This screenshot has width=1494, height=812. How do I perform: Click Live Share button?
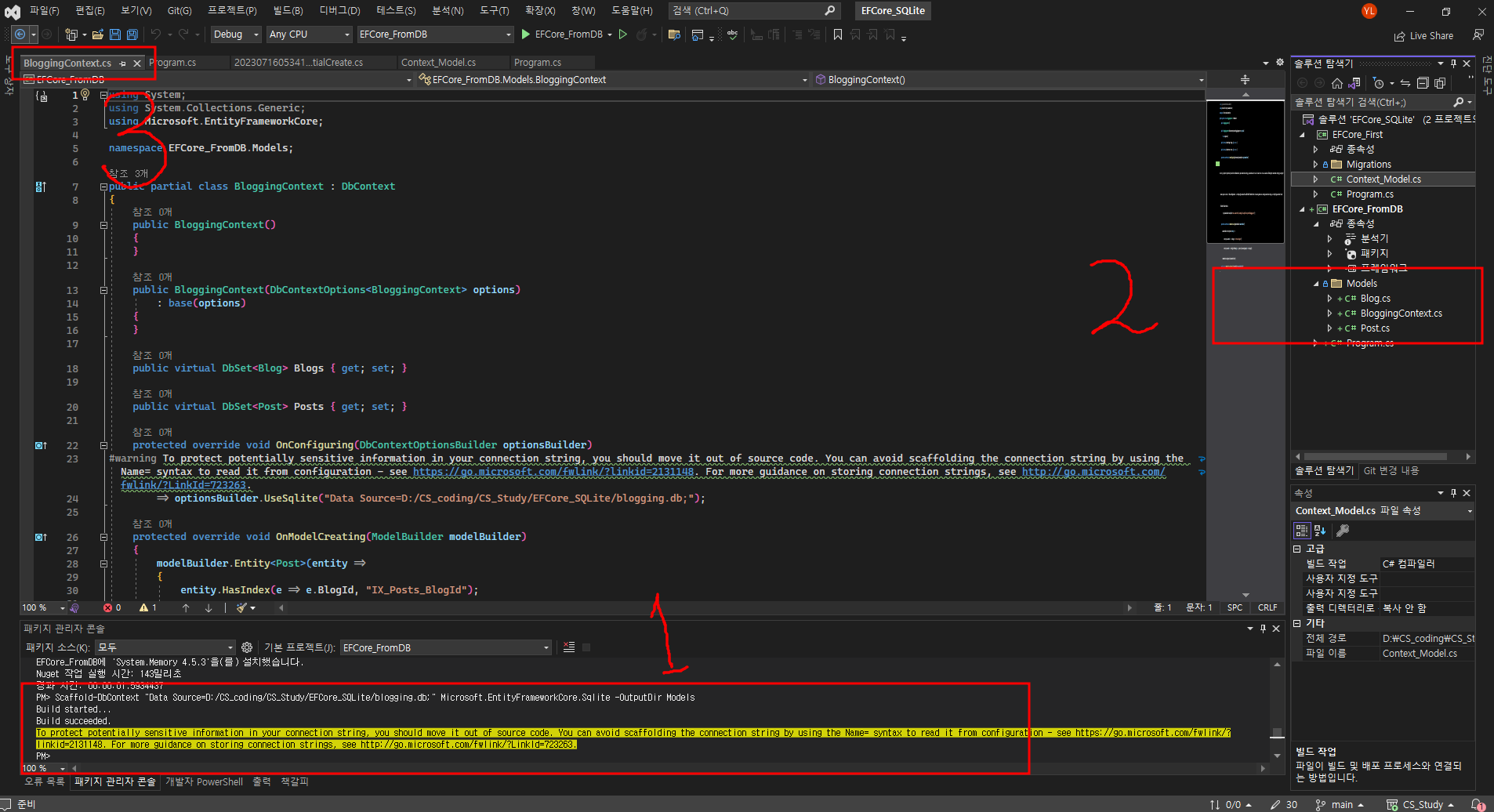(x=1423, y=36)
